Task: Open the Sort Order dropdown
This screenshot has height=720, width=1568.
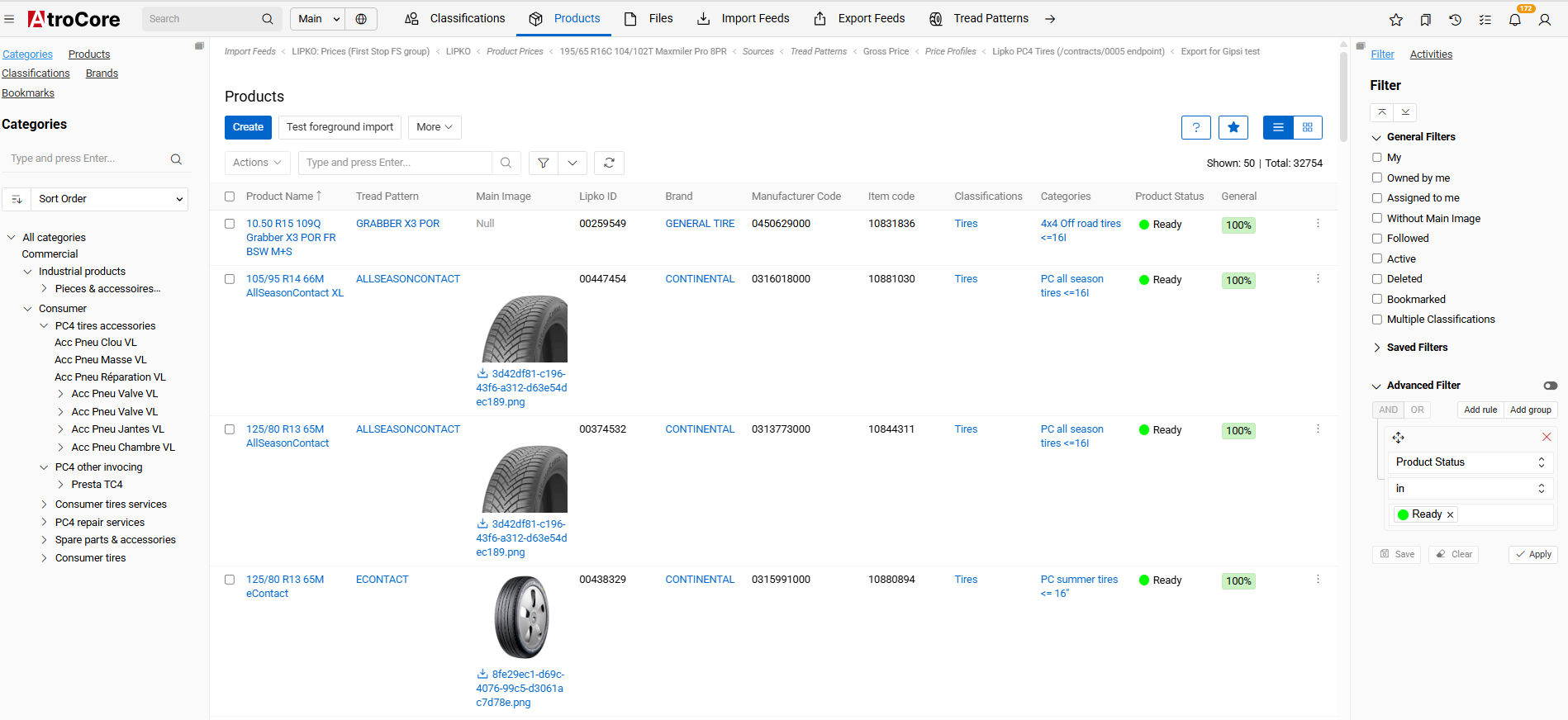Action: 109,199
